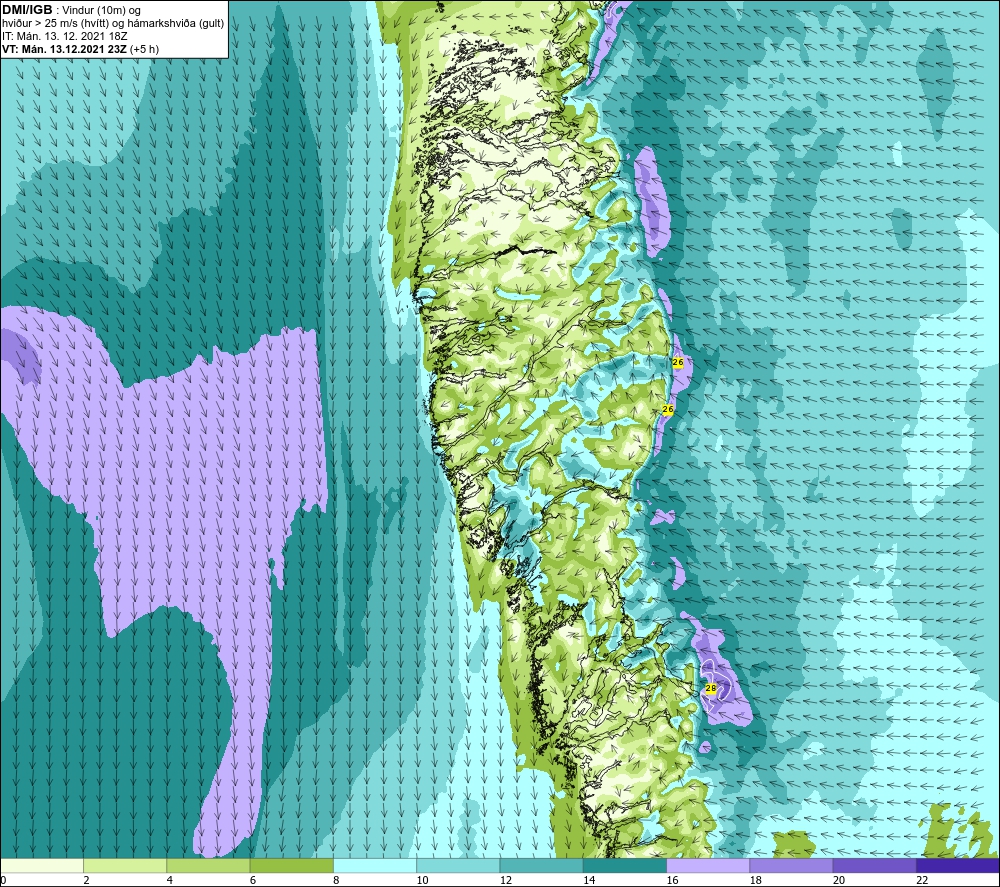Screen dimensions: 1000x887
Task: Click the legend scale label '22'
Action: point(922,880)
